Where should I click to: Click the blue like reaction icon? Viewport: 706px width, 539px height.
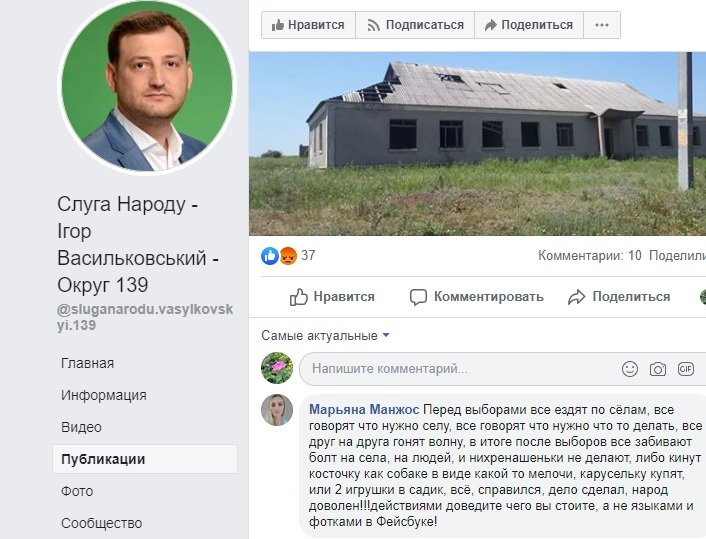270,256
